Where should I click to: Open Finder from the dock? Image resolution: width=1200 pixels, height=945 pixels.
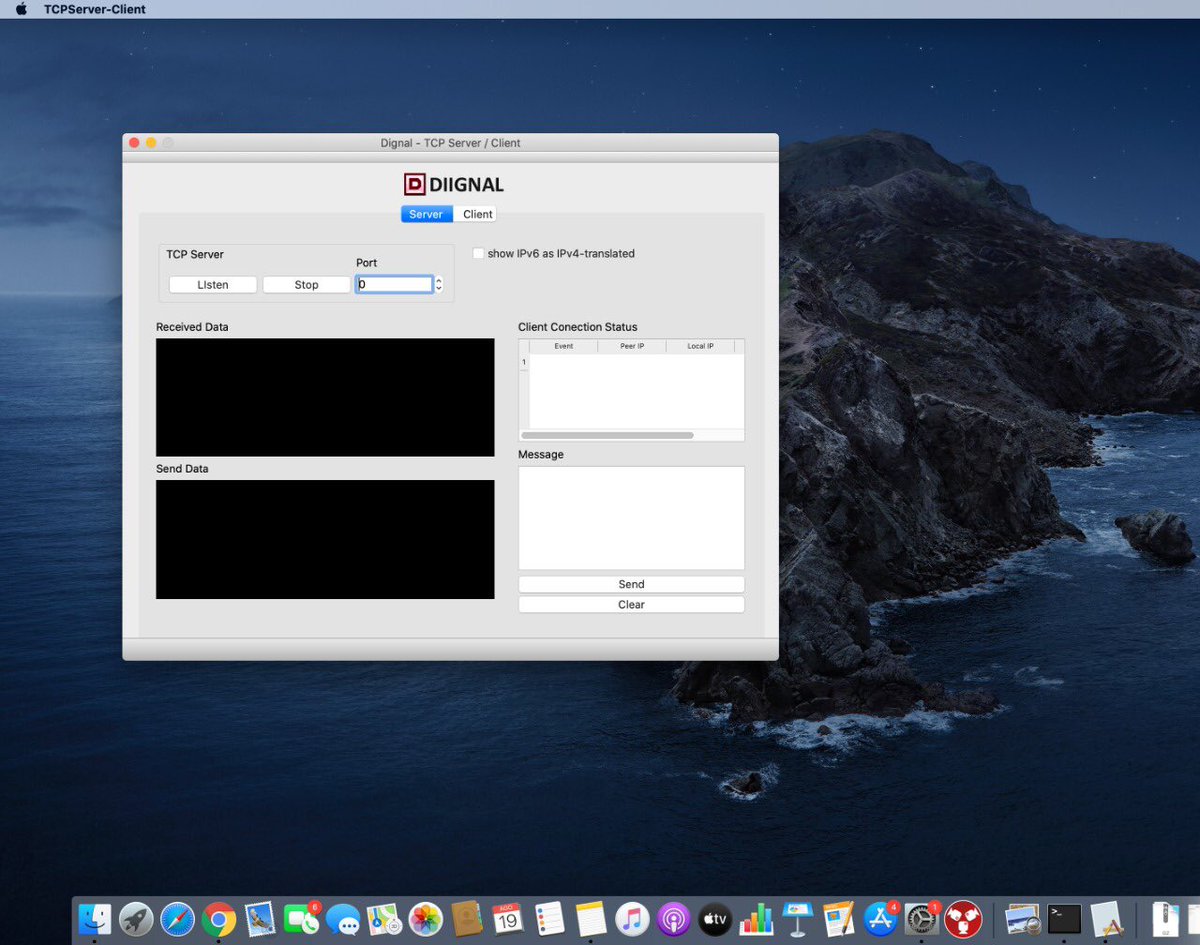click(95, 919)
